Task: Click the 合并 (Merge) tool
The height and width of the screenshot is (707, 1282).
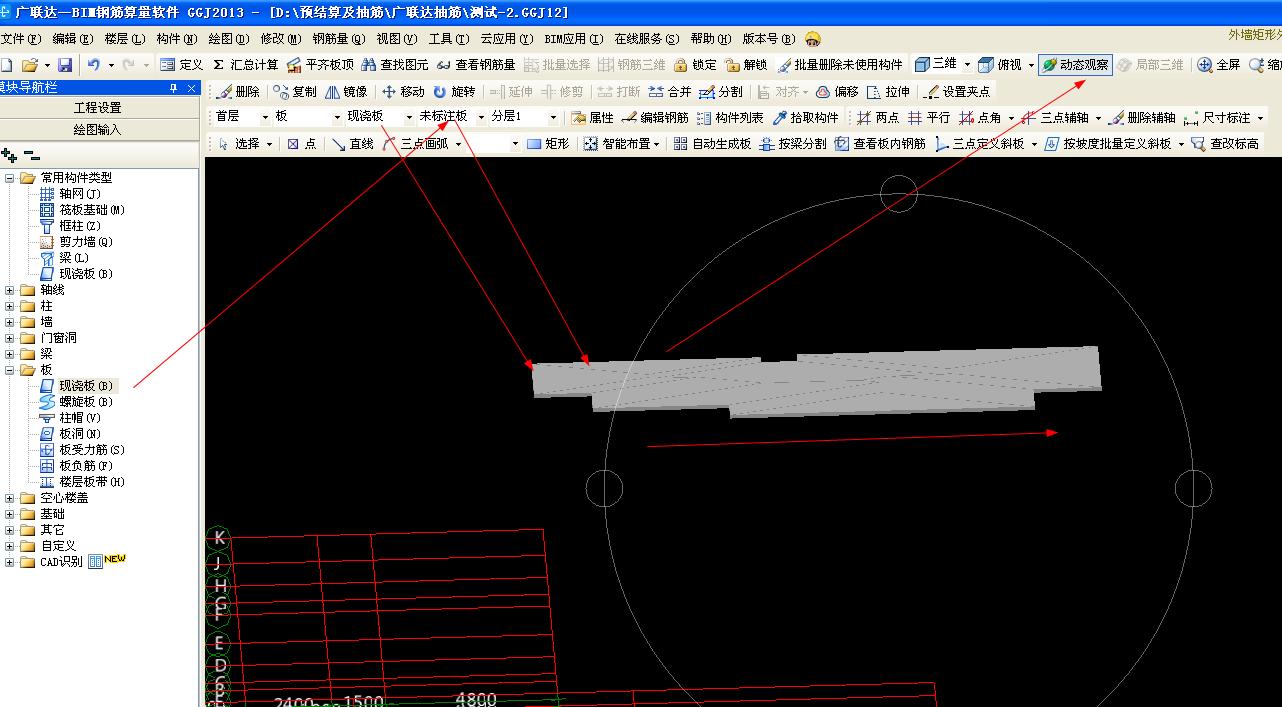Action: [670, 91]
